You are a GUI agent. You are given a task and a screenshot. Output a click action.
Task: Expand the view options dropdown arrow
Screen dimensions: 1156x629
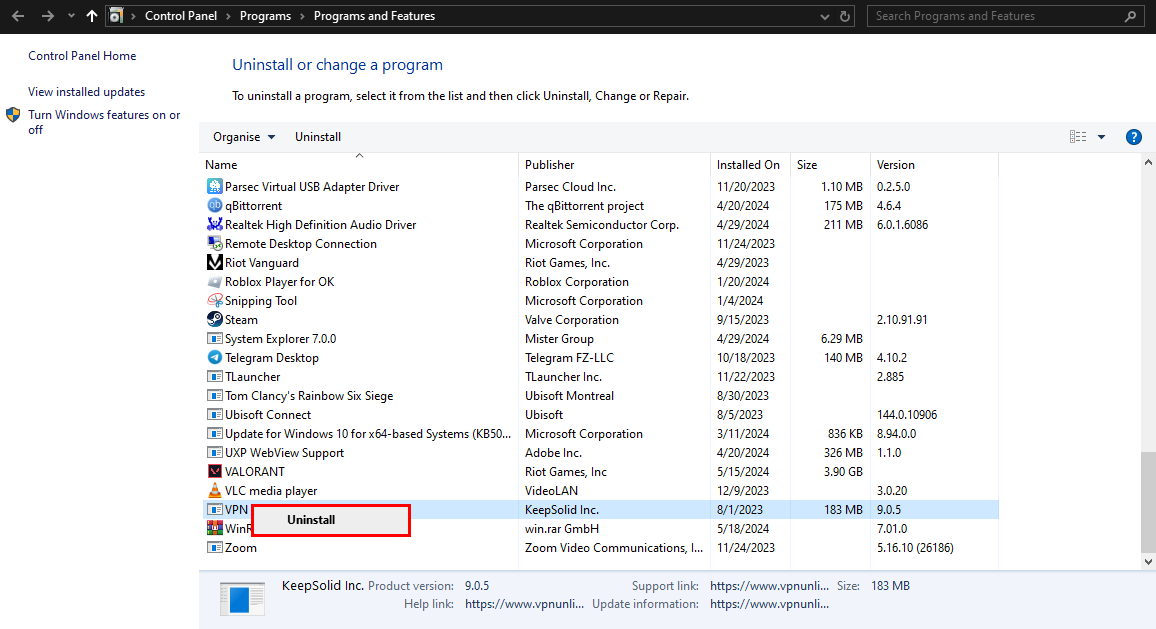click(1101, 137)
